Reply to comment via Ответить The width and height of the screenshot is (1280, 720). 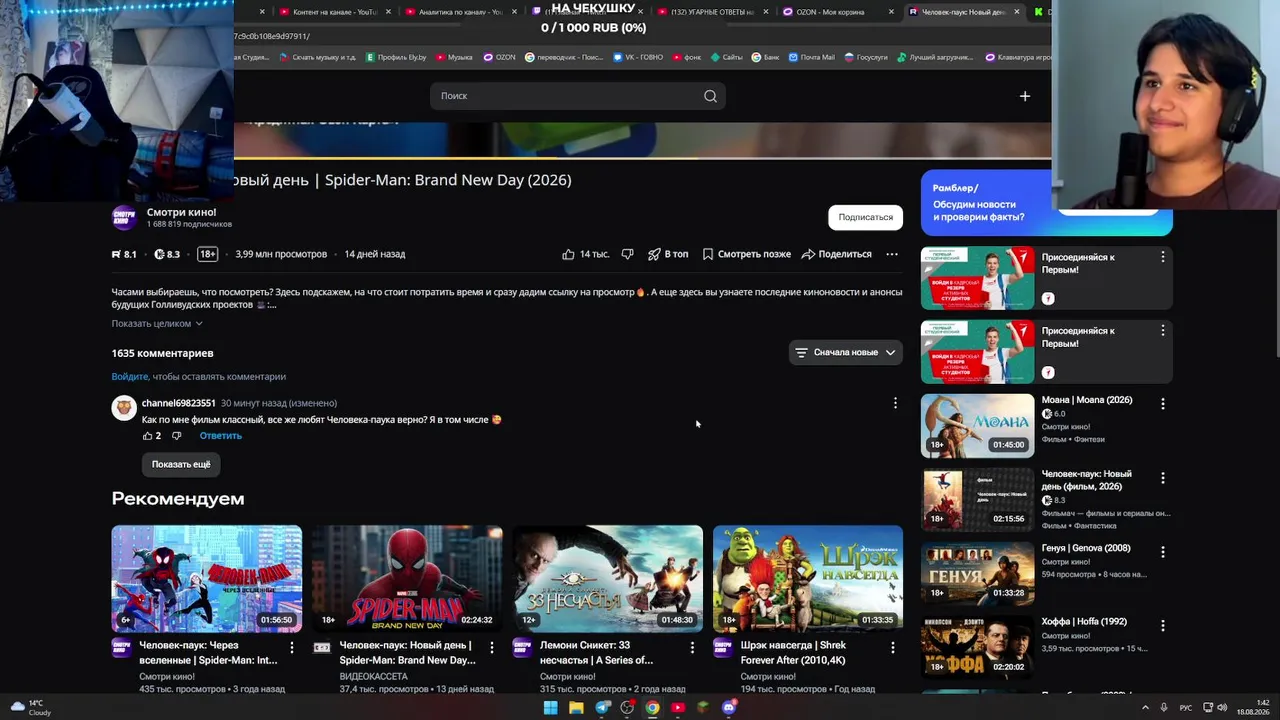coord(220,436)
